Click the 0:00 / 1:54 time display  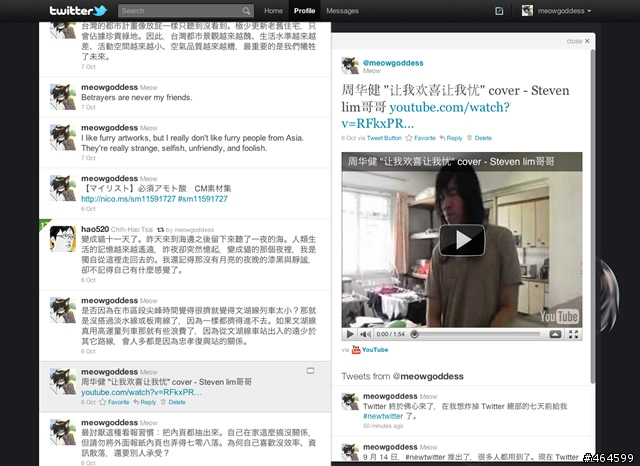(390, 334)
